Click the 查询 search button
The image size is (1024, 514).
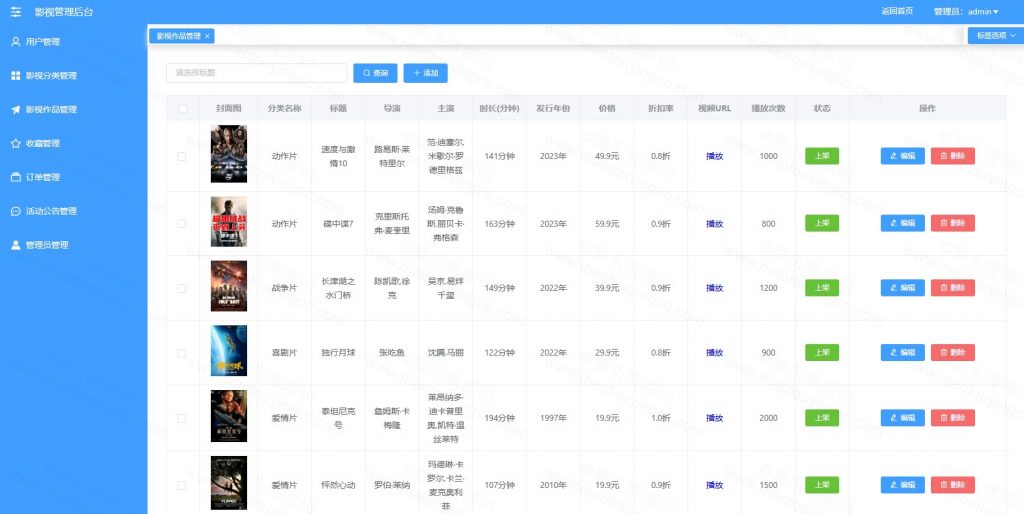pyautogui.click(x=376, y=73)
